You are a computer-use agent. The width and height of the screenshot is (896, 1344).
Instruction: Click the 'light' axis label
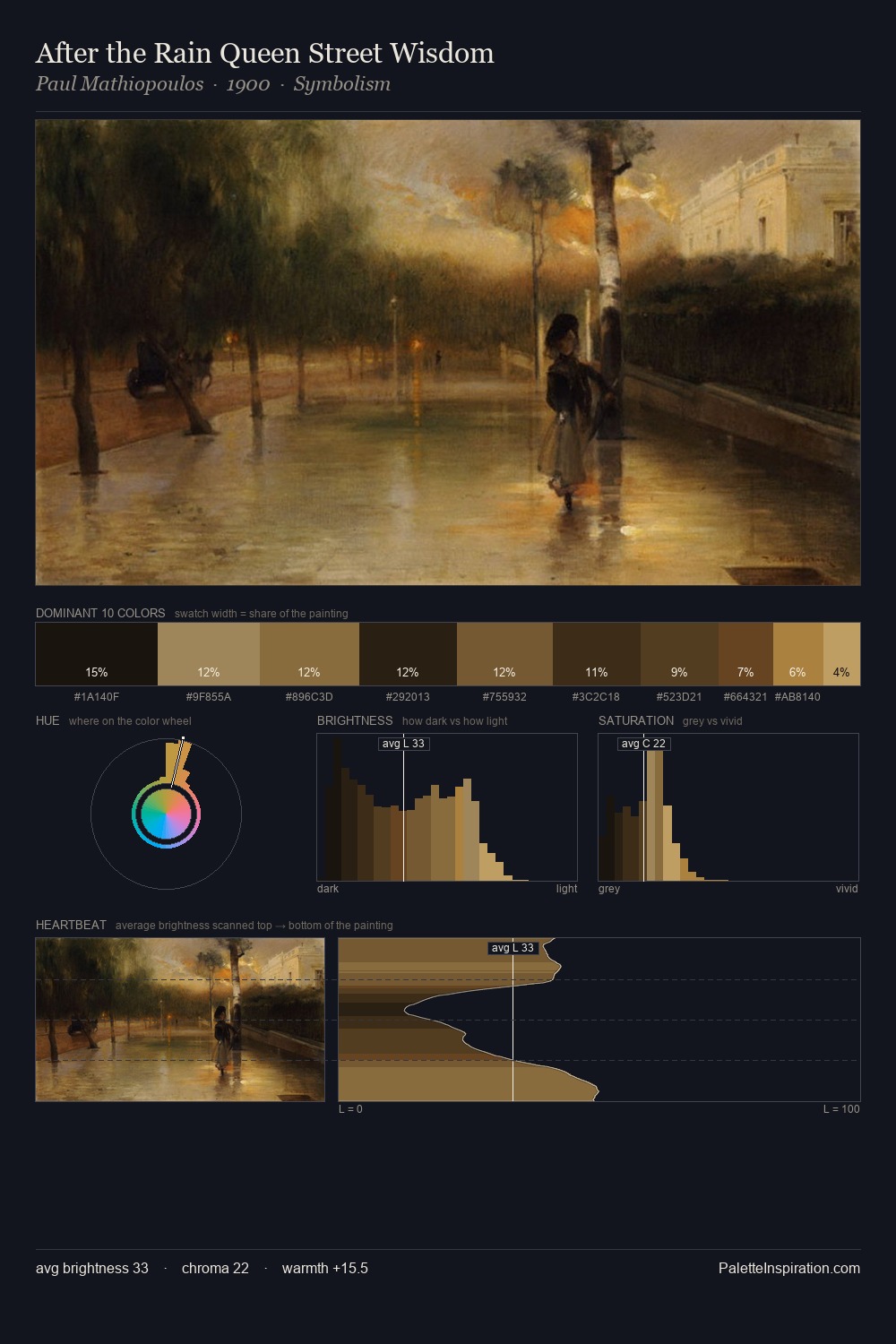click(566, 889)
